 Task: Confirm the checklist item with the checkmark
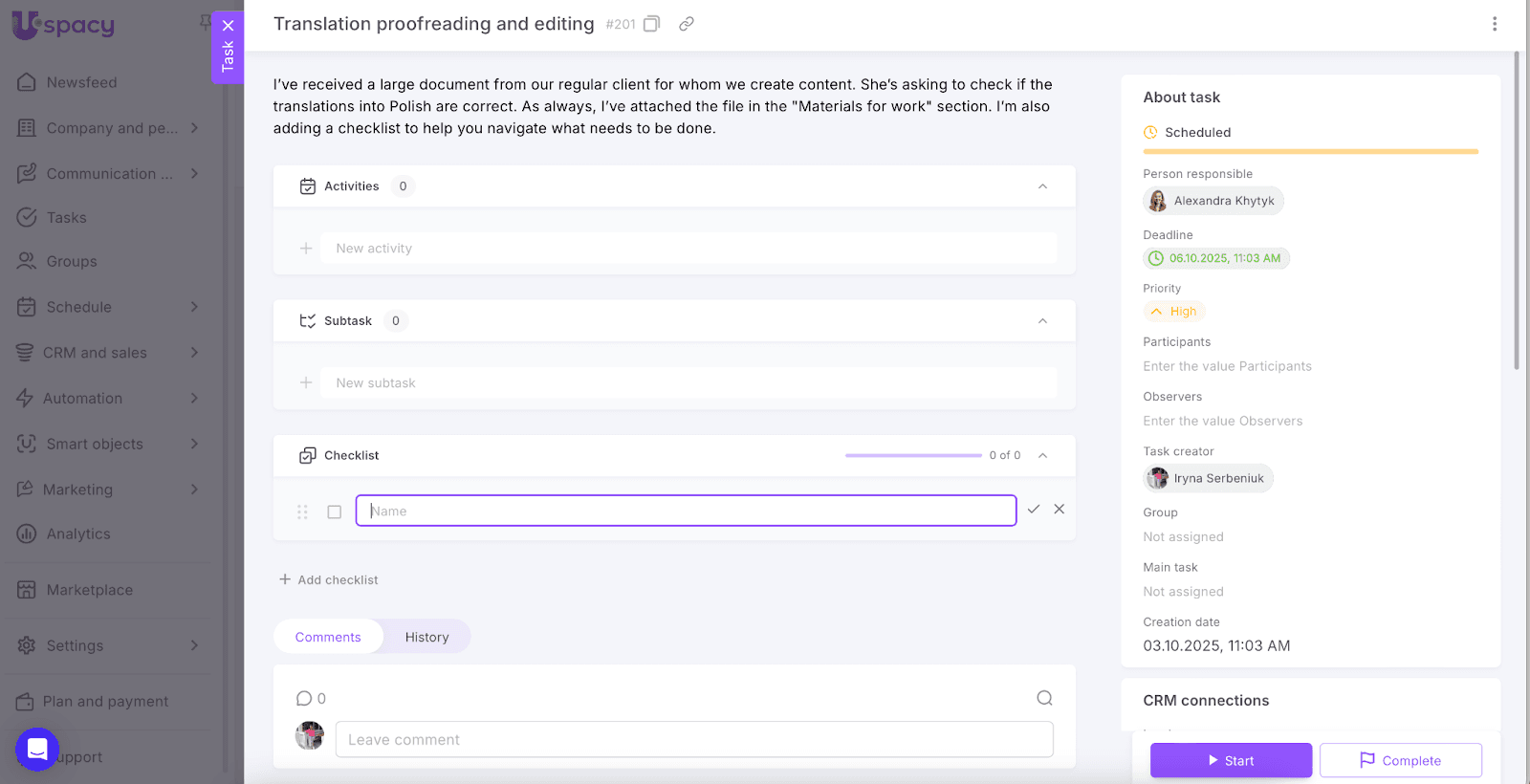click(x=1034, y=510)
